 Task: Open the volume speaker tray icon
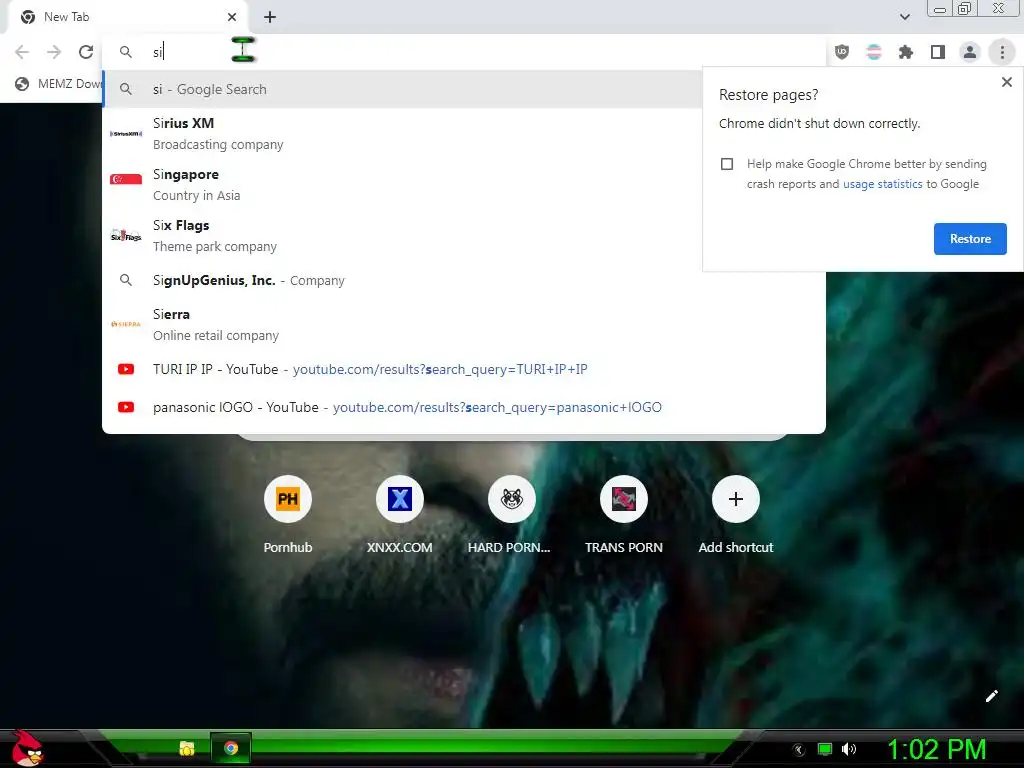[x=849, y=749]
